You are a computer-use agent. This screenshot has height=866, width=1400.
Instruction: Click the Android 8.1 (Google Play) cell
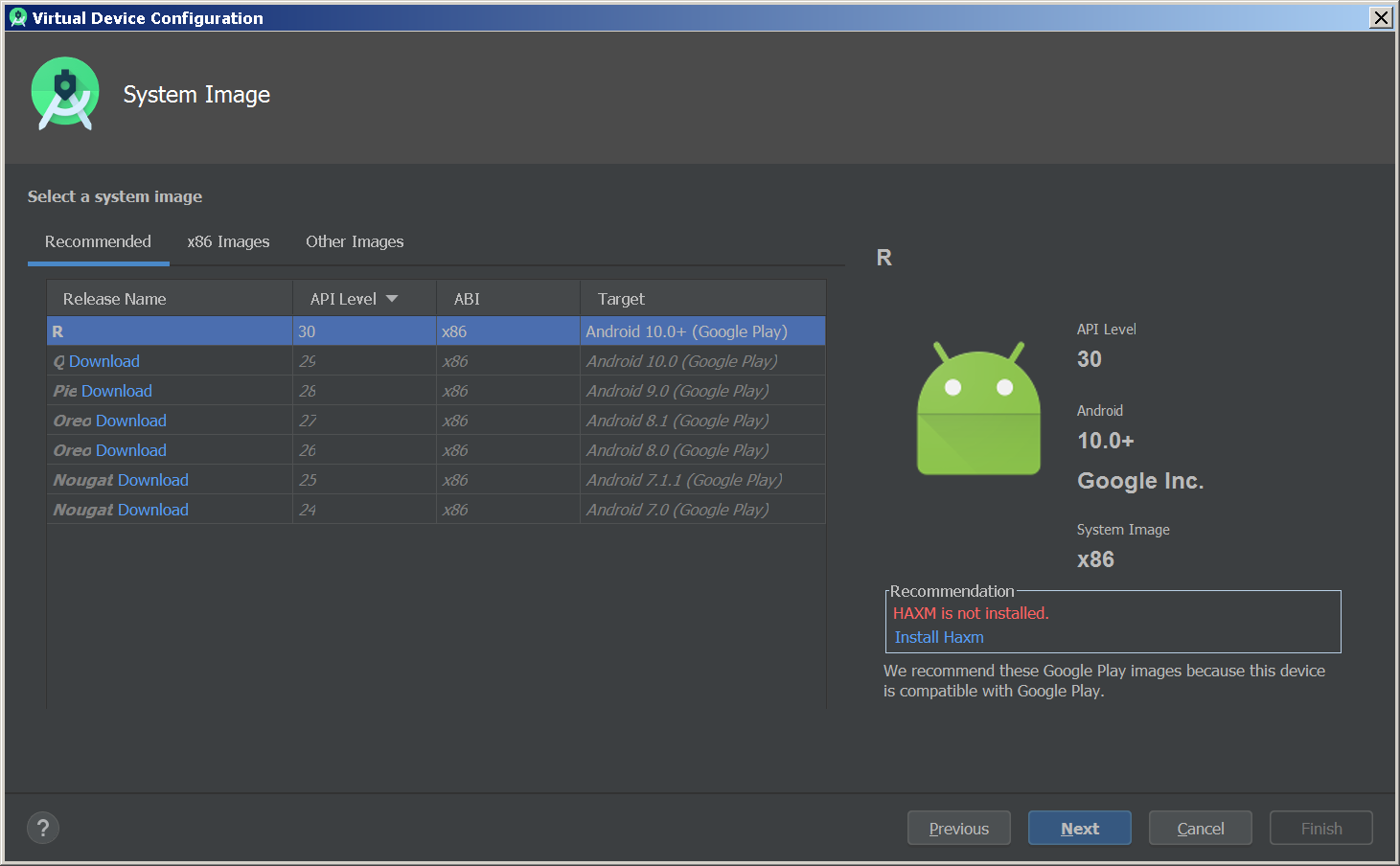pyautogui.click(x=702, y=421)
